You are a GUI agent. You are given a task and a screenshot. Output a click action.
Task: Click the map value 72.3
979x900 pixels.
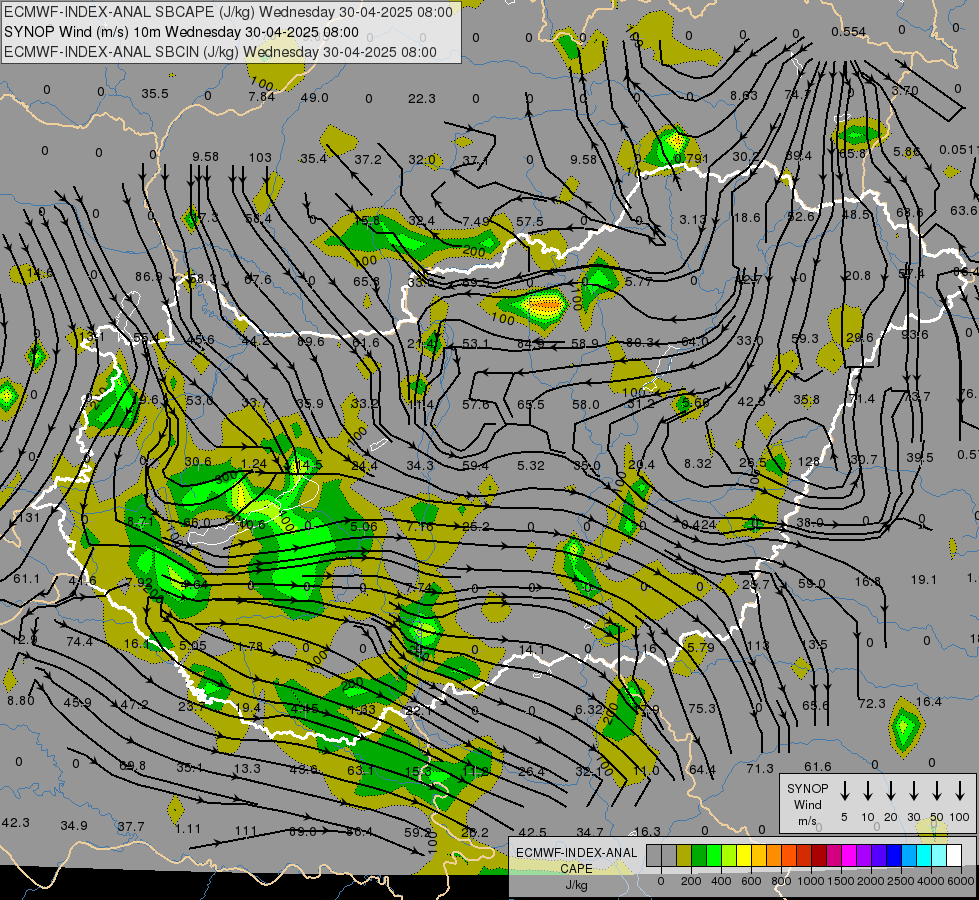pyautogui.click(x=872, y=704)
